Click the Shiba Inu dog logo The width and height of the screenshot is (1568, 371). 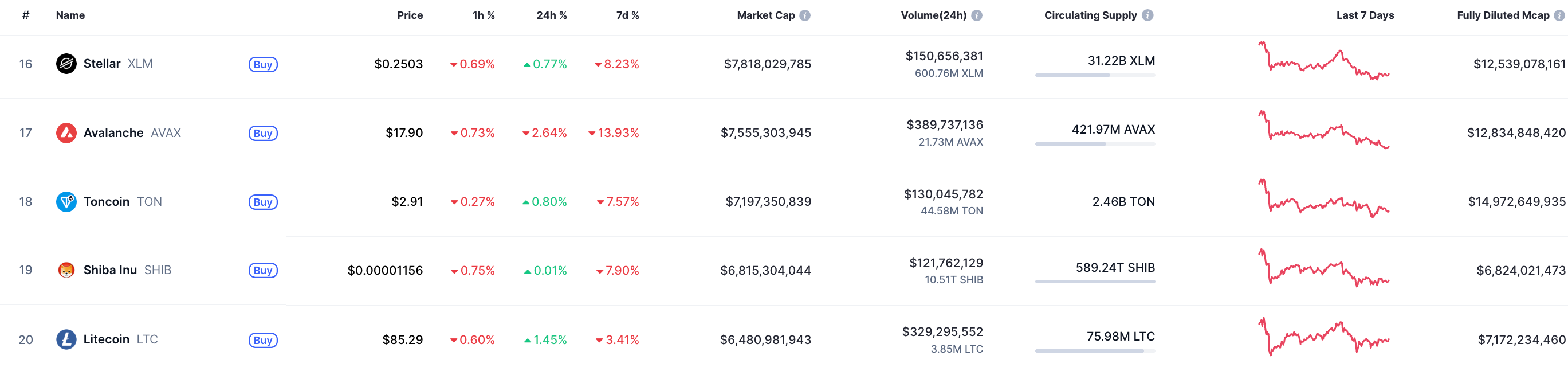point(66,270)
